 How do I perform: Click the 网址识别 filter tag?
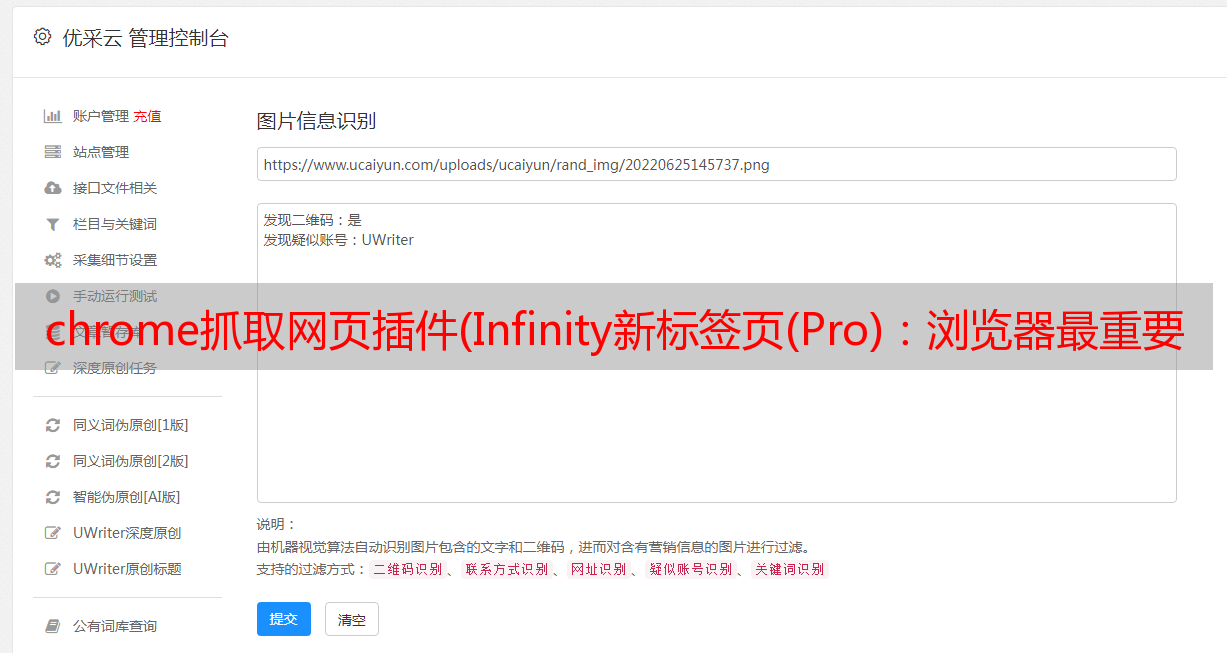point(598,569)
